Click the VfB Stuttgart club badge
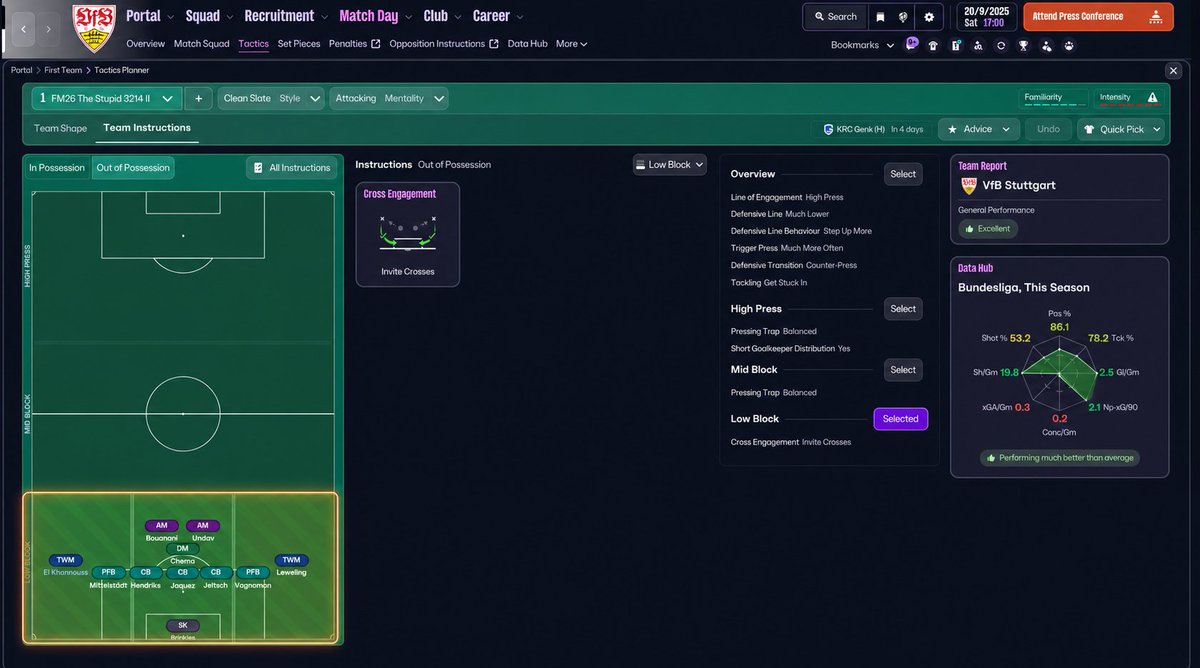 pyautogui.click(x=94, y=28)
